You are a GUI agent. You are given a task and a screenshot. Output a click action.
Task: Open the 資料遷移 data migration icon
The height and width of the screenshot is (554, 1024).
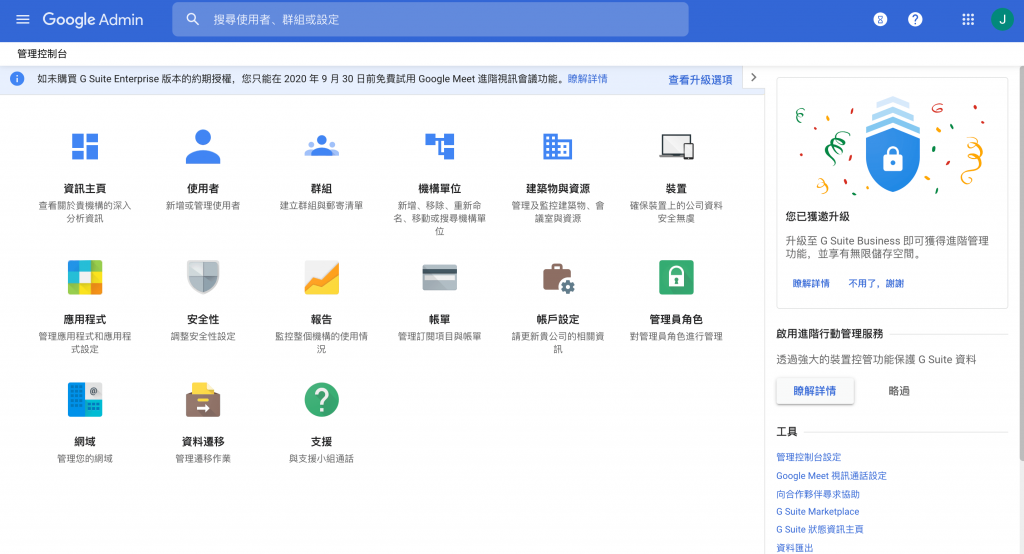tap(203, 399)
